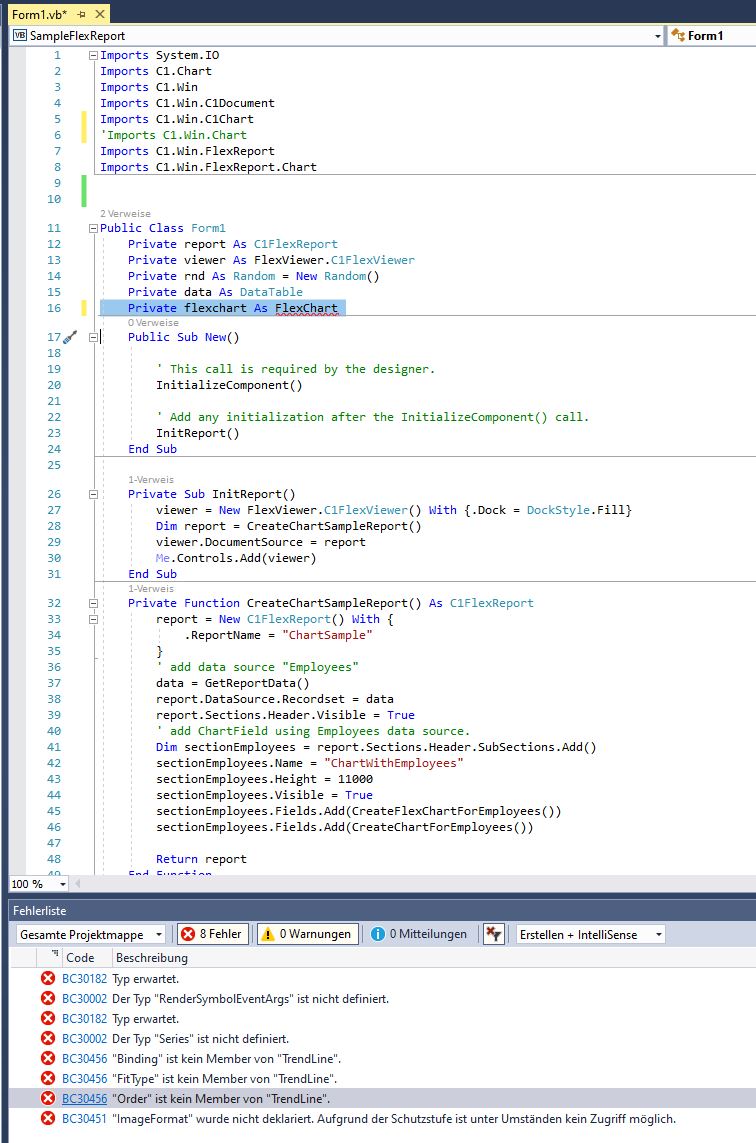
Task: Toggle the 0 Mitteilungen filter button
Action: (419, 934)
